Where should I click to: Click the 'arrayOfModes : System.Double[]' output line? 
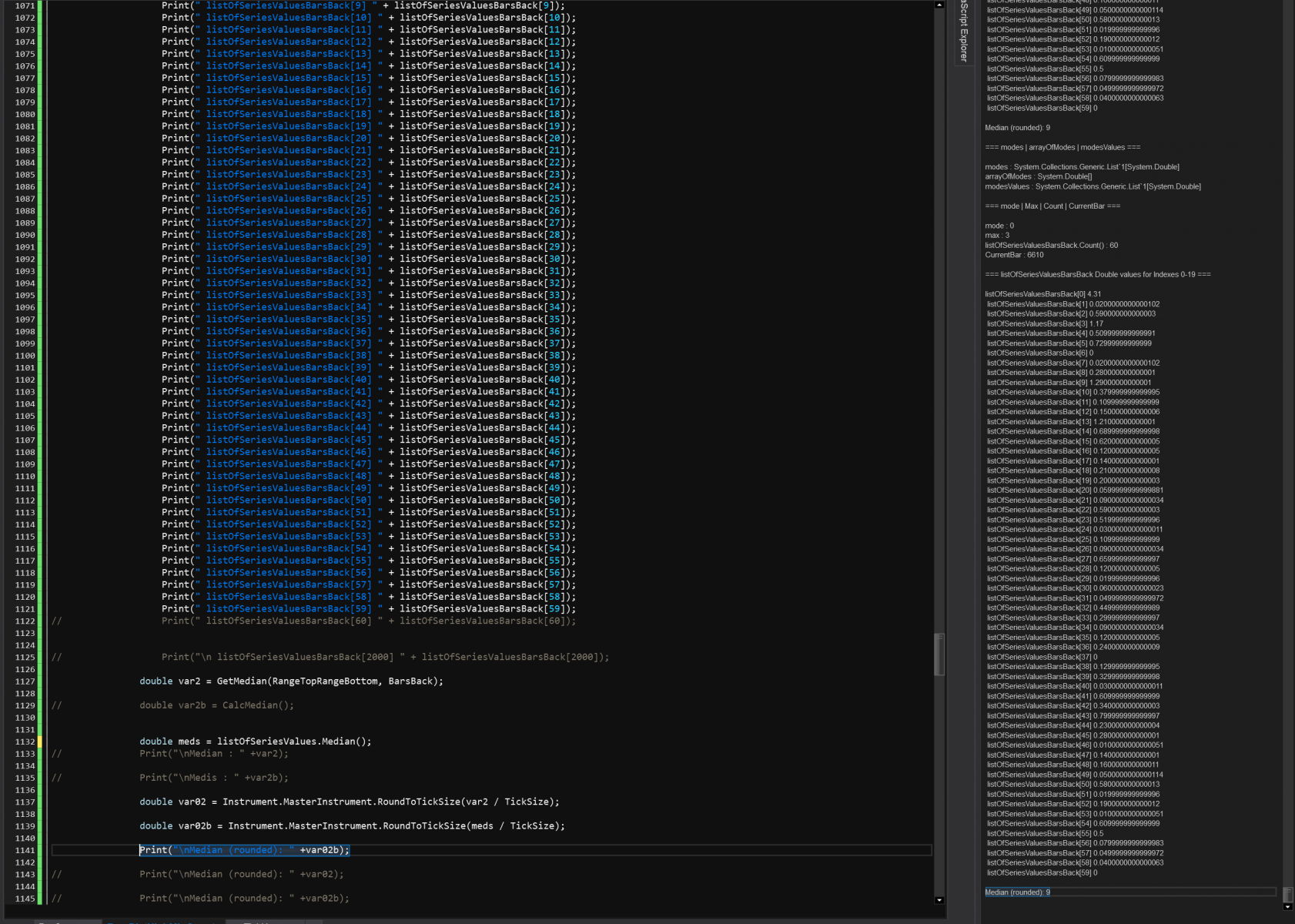click(x=1038, y=176)
